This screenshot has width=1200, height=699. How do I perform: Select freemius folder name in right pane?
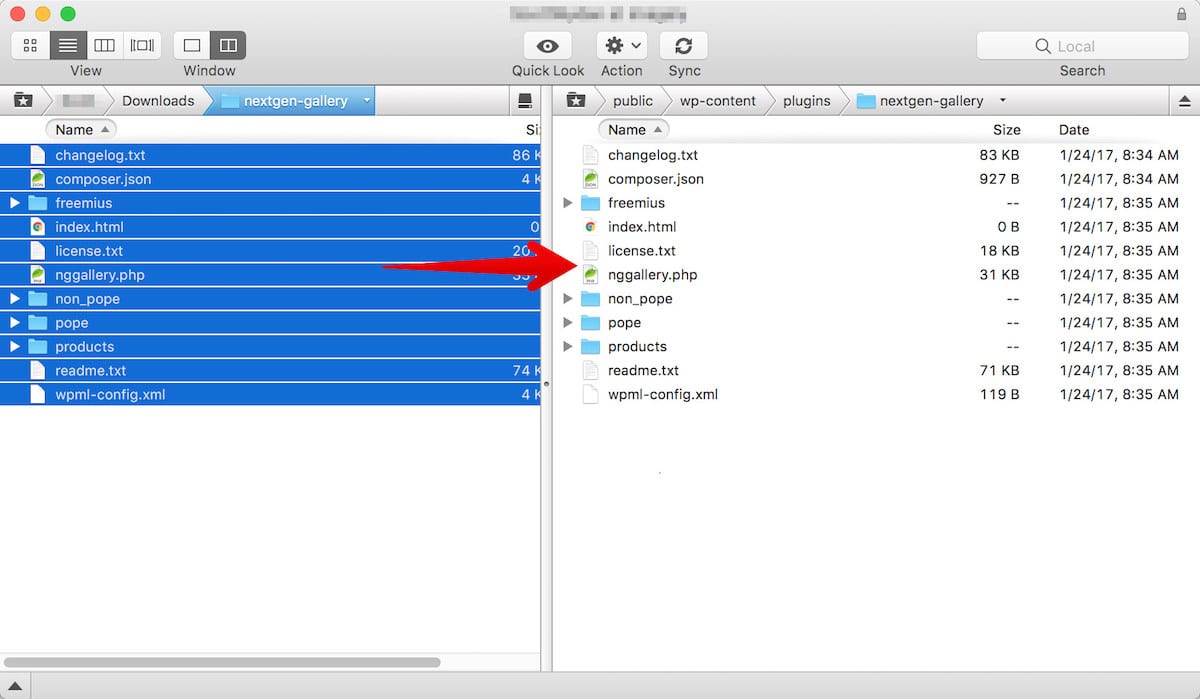(636, 203)
